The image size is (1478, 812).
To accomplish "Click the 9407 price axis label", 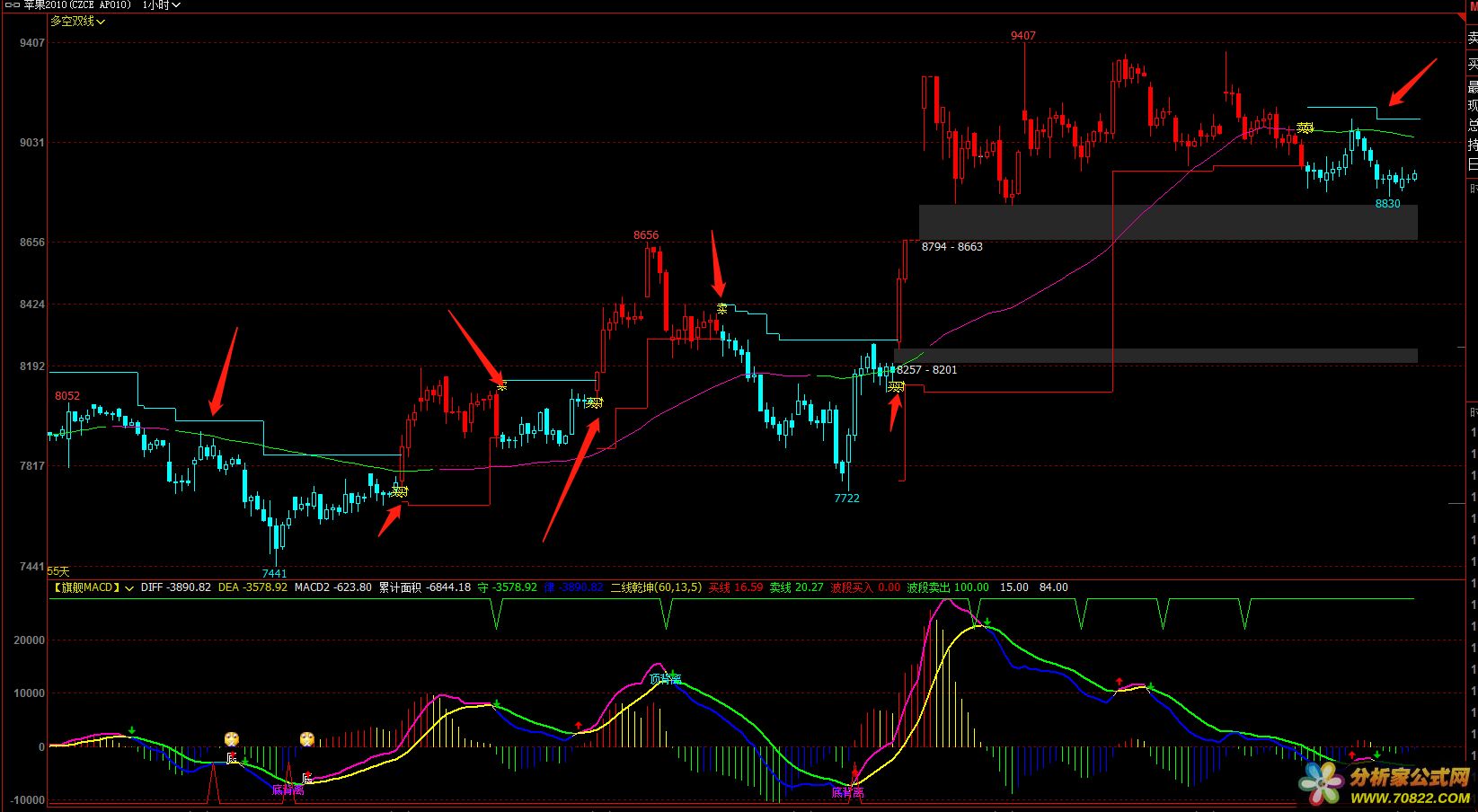I will 31,43.
